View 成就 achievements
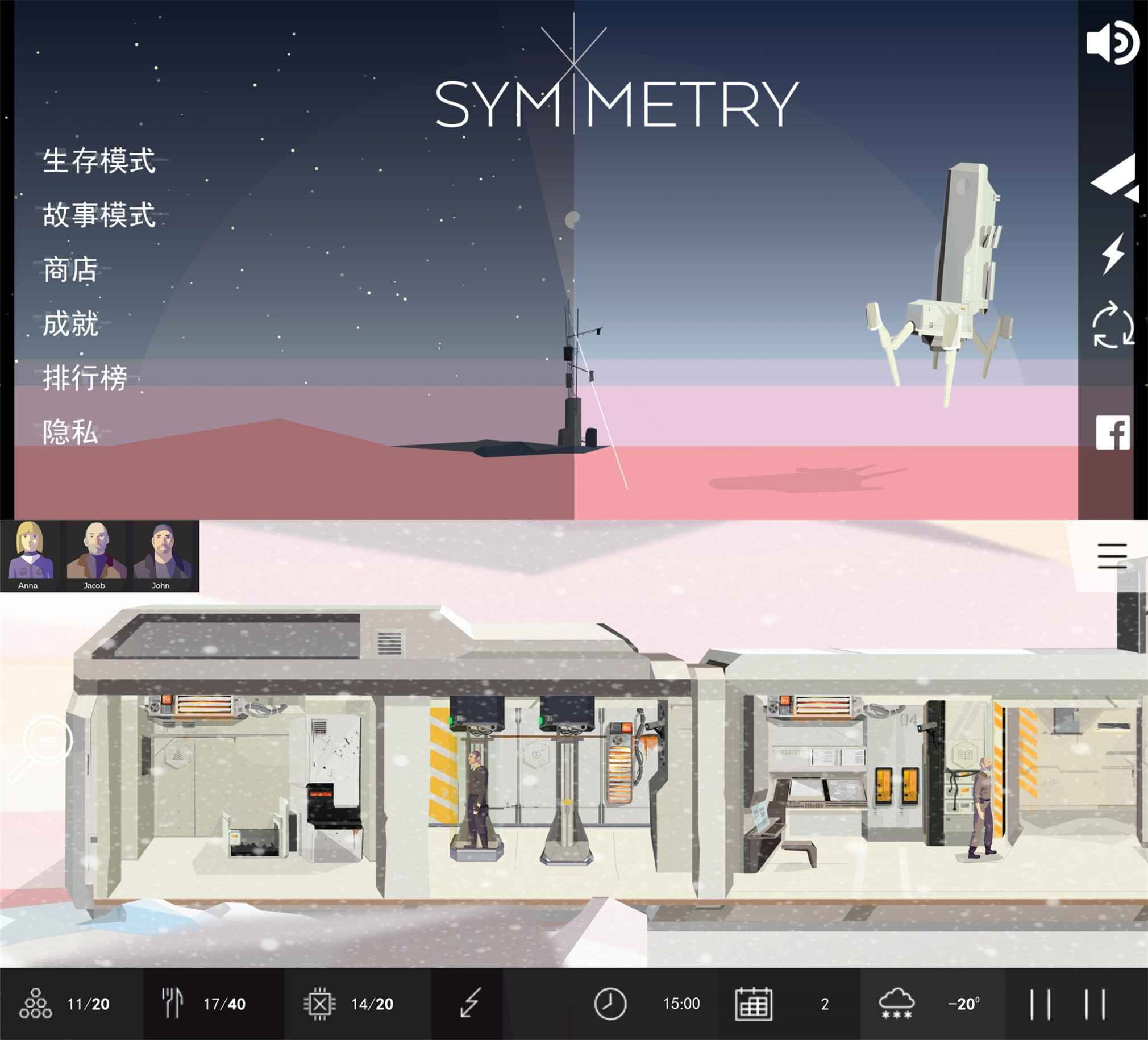 pos(70,323)
